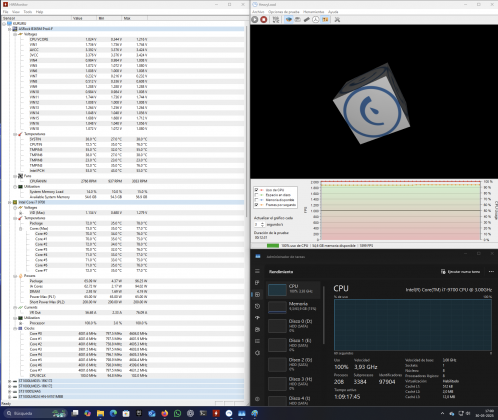Collapse the Currents group in HWMonitor
Image resolution: width=498 pixels, height=420 pixels.
pos(15,307)
